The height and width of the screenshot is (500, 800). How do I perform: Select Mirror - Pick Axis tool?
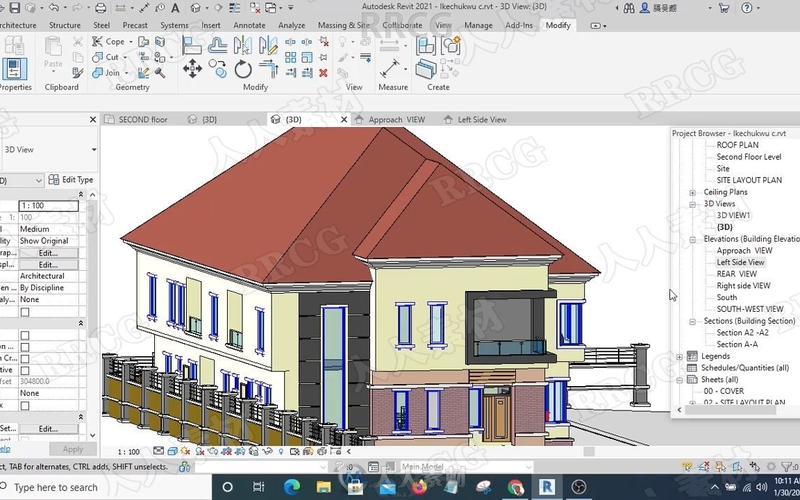pyautogui.click(x=243, y=45)
